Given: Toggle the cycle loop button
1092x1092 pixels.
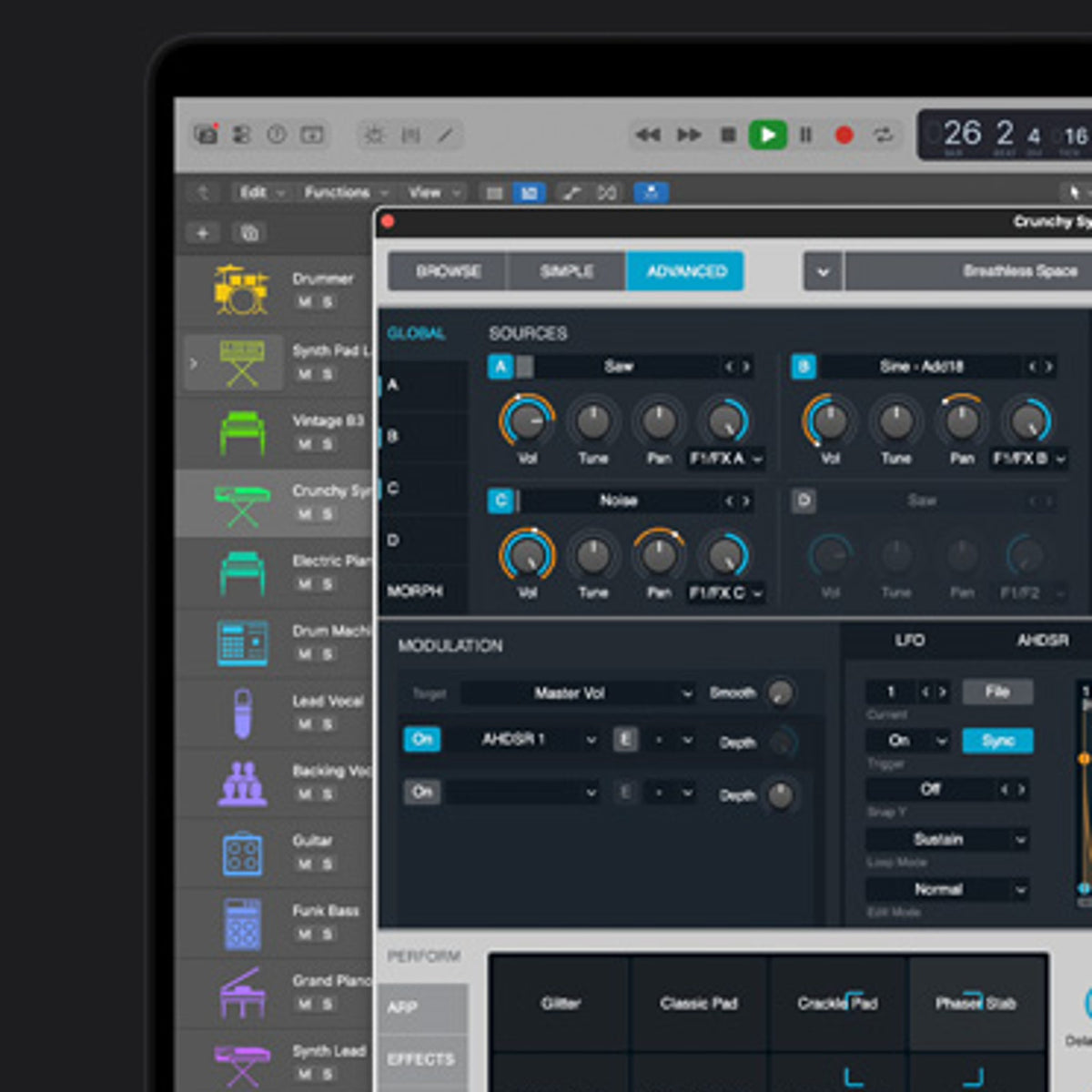Looking at the screenshot, I should click(x=883, y=135).
